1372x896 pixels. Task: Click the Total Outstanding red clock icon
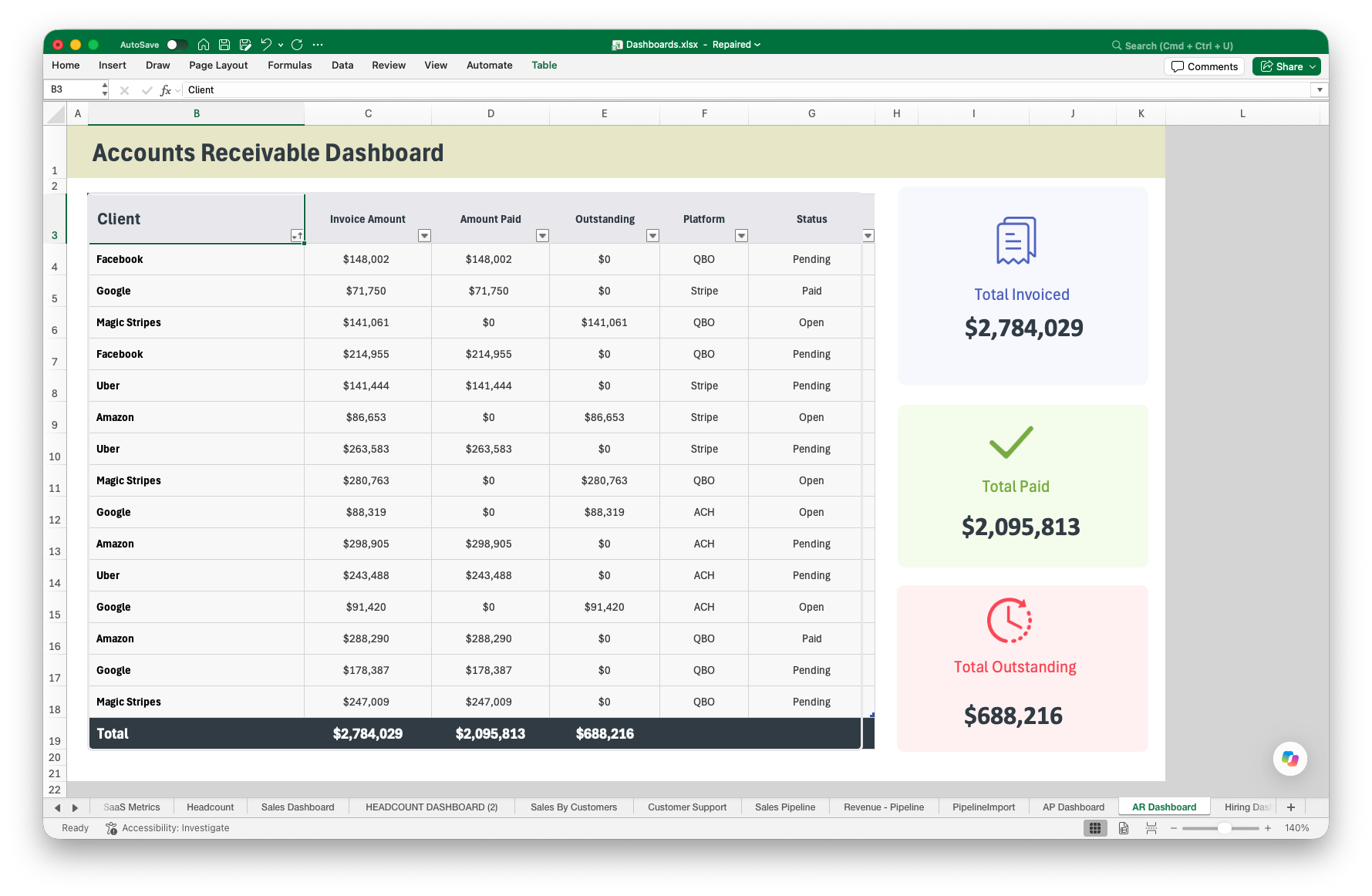tap(1010, 620)
